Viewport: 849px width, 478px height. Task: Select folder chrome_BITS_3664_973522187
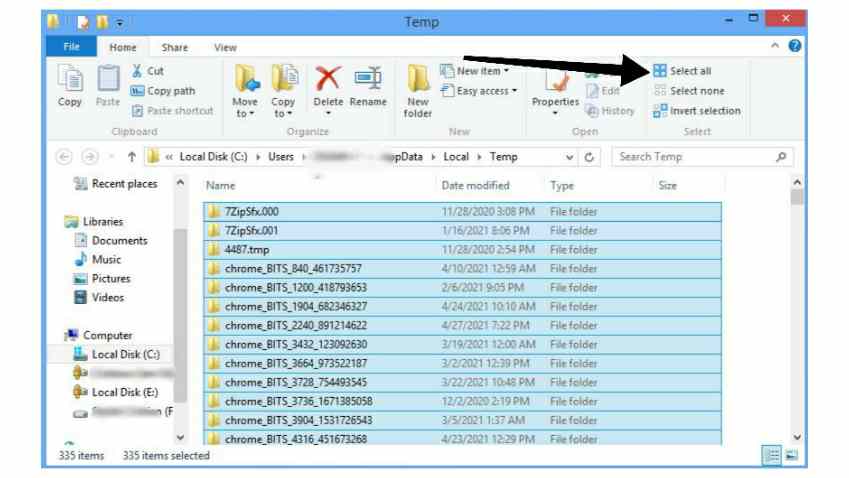[x=462, y=363]
